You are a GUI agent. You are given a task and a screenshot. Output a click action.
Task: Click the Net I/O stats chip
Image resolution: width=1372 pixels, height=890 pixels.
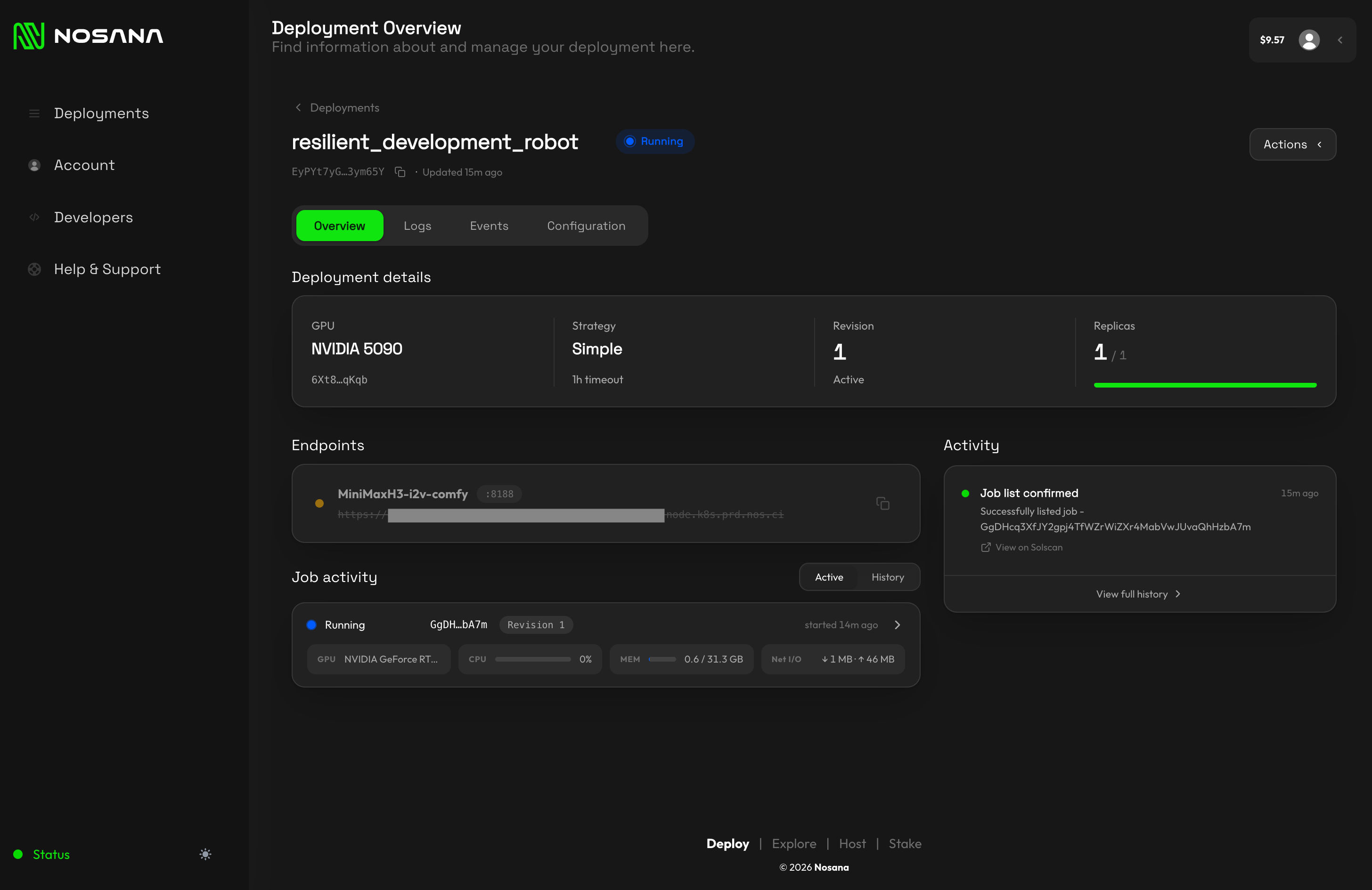(x=833, y=659)
